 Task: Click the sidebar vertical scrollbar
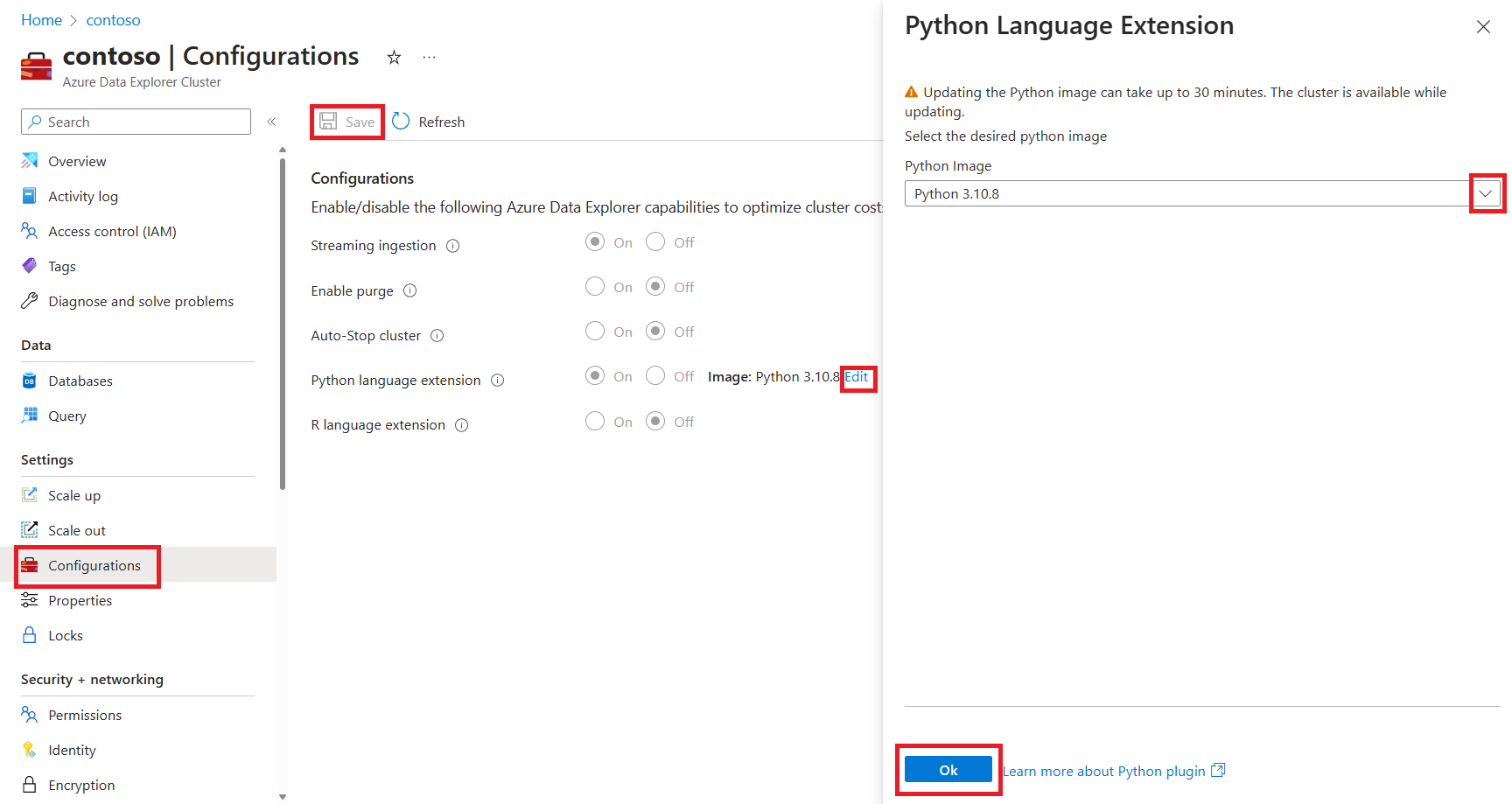[282, 324]
